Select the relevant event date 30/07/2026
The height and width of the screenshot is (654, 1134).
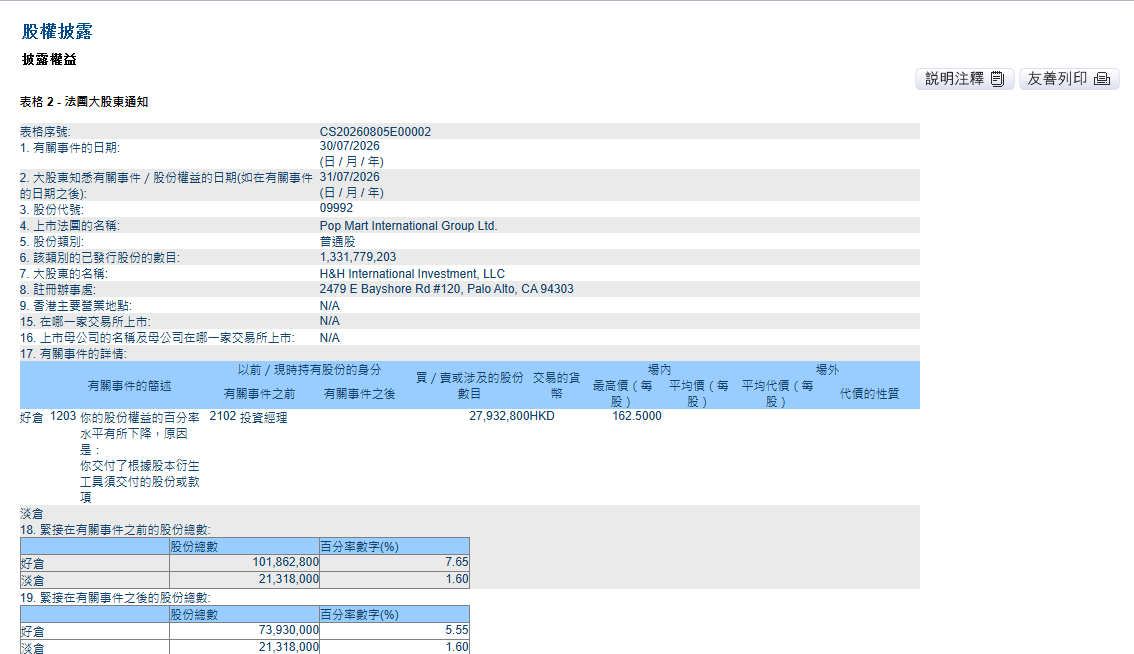pyautogui.click(x=349, y=146)
